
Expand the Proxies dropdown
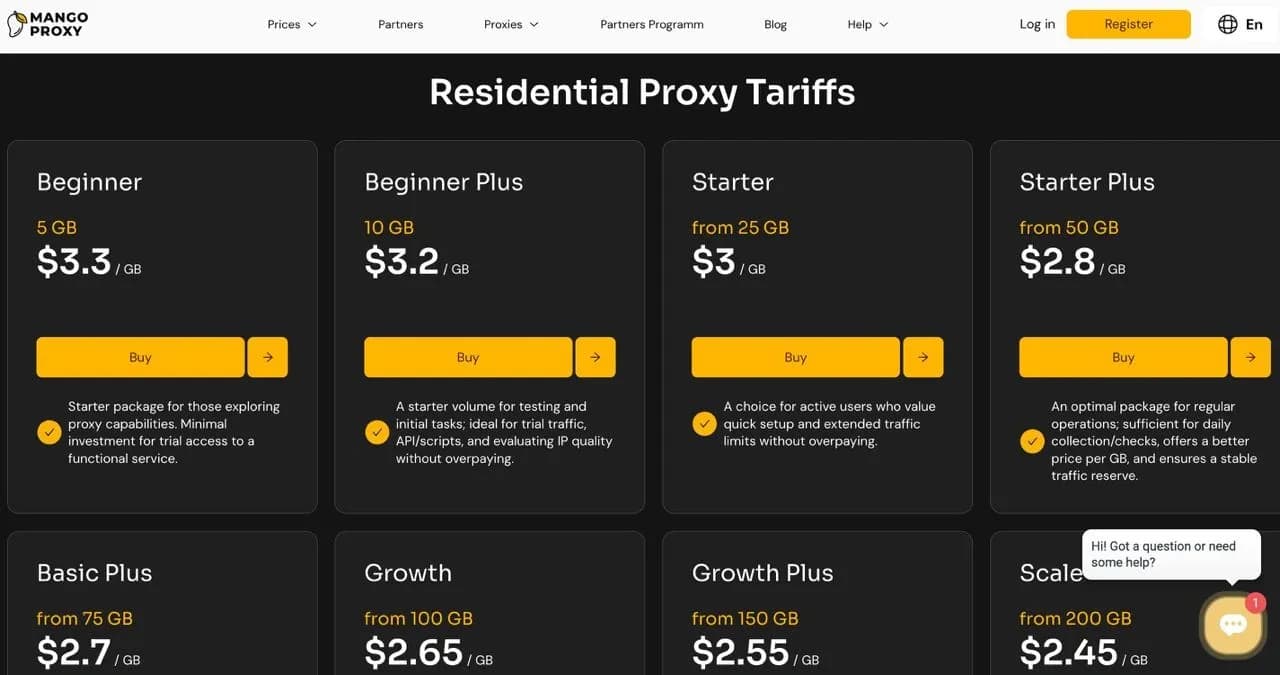(510, 24)
